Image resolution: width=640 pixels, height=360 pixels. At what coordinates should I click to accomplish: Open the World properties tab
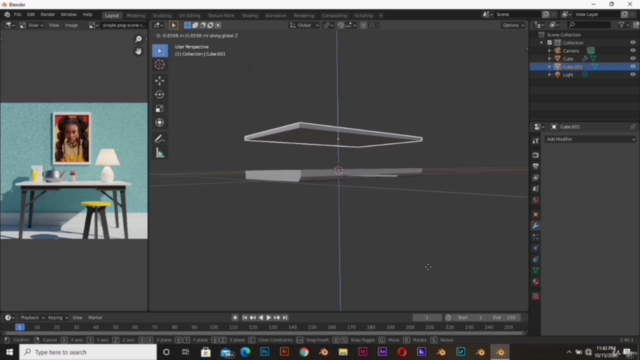536,200
